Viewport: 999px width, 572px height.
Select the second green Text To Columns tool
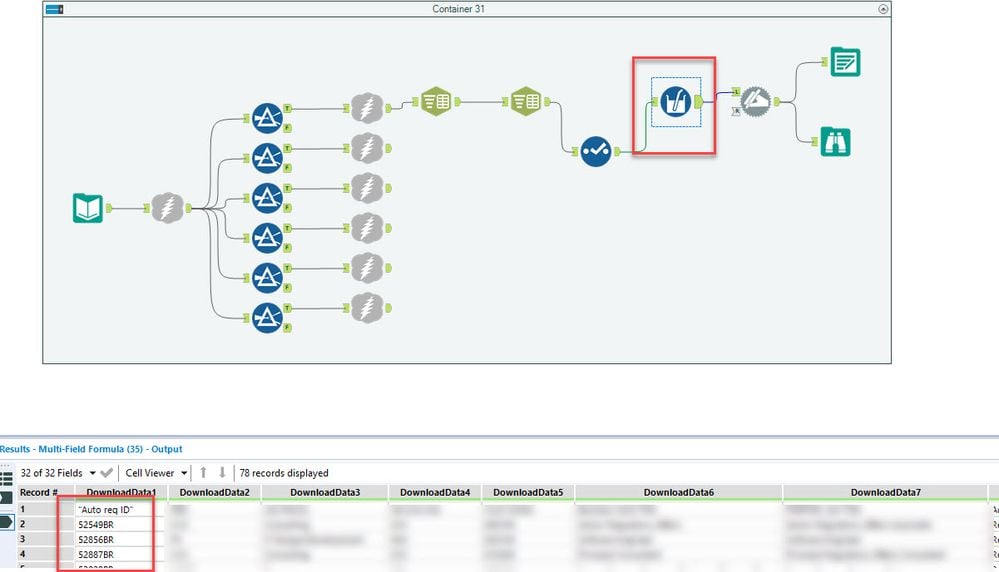(x=526, y=101)
